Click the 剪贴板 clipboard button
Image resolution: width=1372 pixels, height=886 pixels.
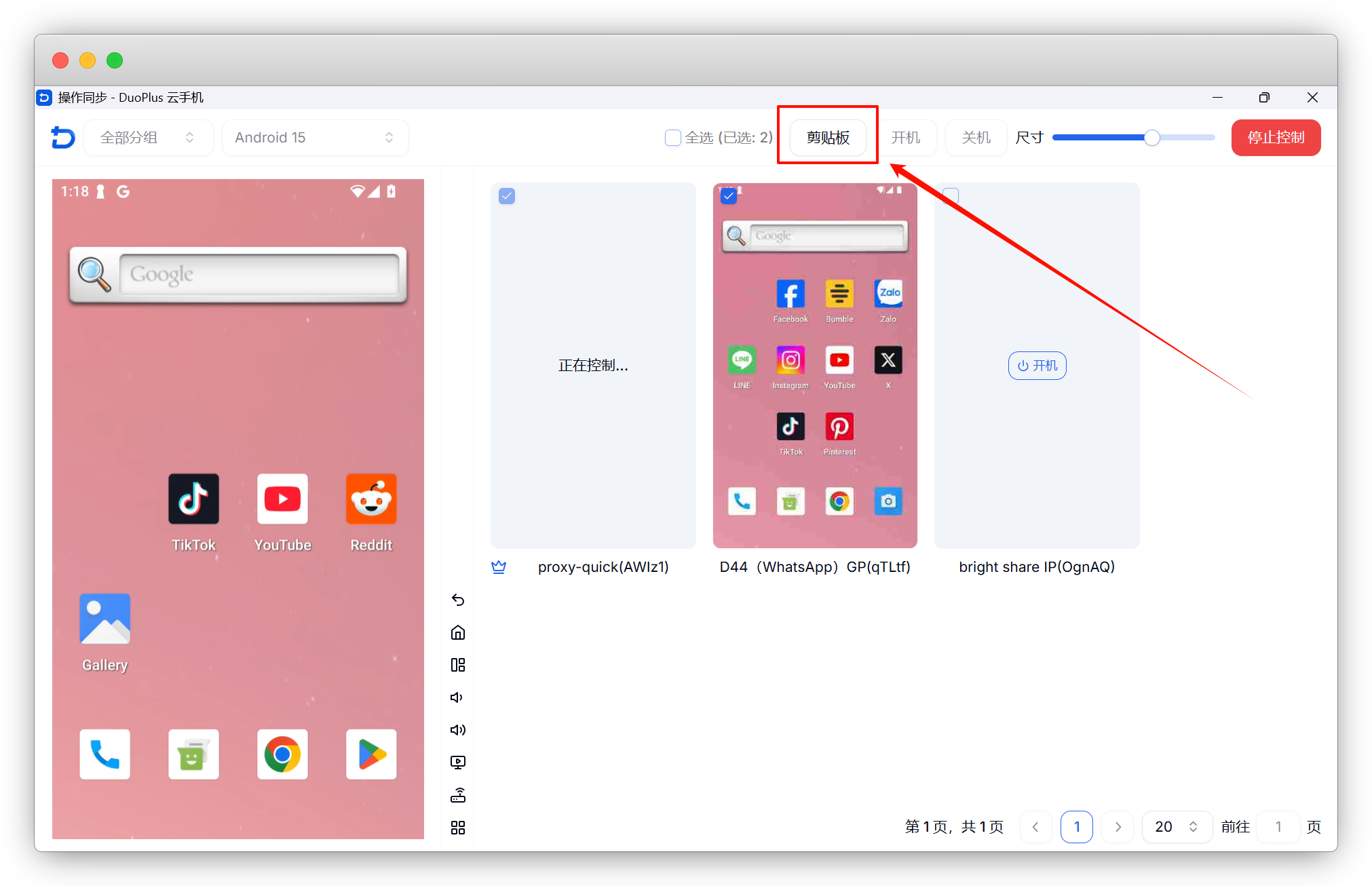[828, 138]
